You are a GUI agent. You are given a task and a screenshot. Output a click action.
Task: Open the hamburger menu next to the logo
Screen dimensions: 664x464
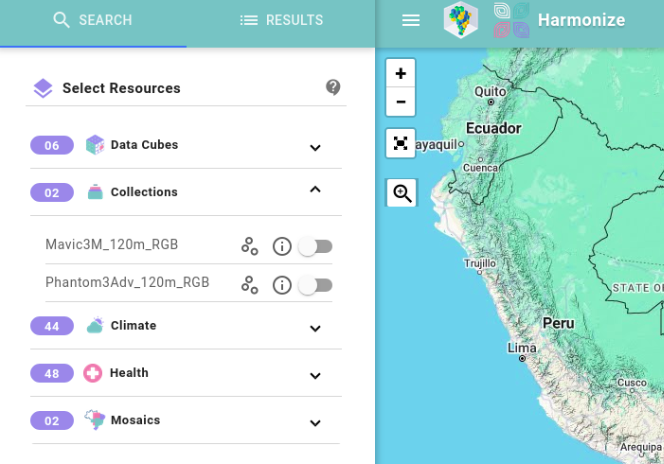pos(411,20)
